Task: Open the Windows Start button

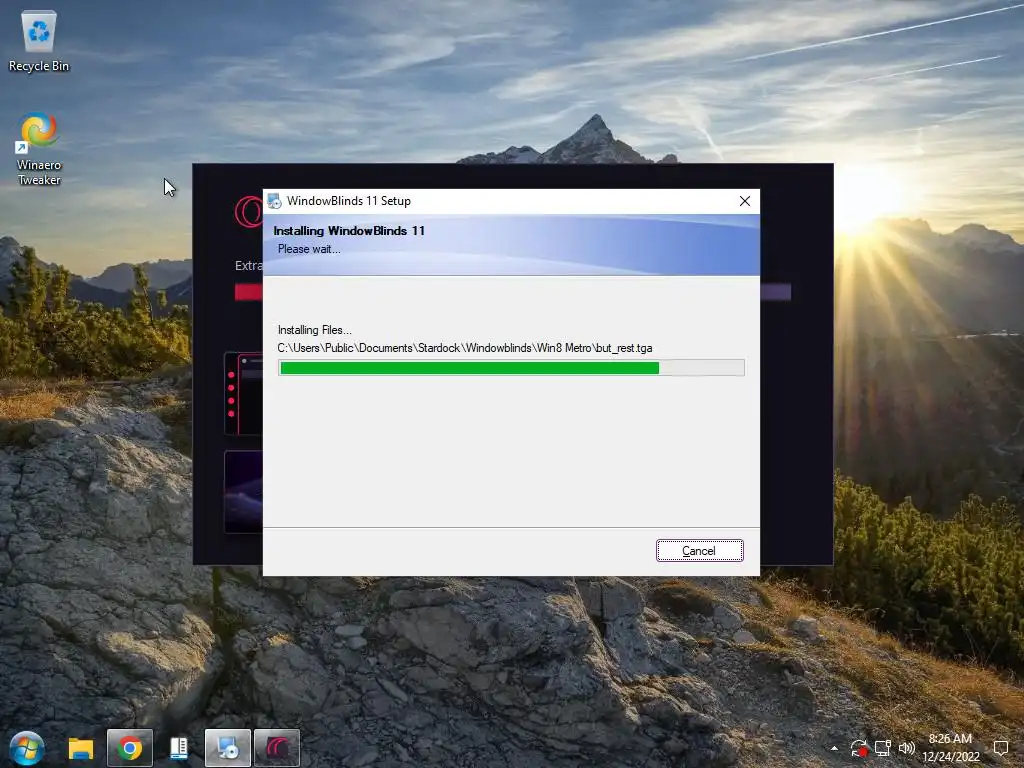Action: (x=27, y=748)
